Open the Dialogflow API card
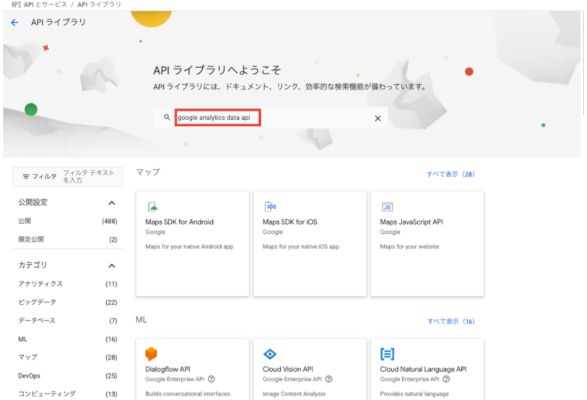This screenshot has width=587, height=400. coord(192,369)
